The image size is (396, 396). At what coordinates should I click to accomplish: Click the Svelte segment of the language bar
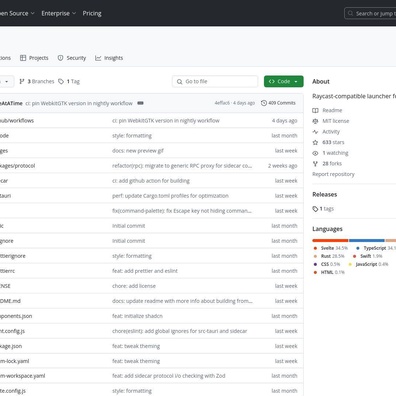tap(330, 240)
